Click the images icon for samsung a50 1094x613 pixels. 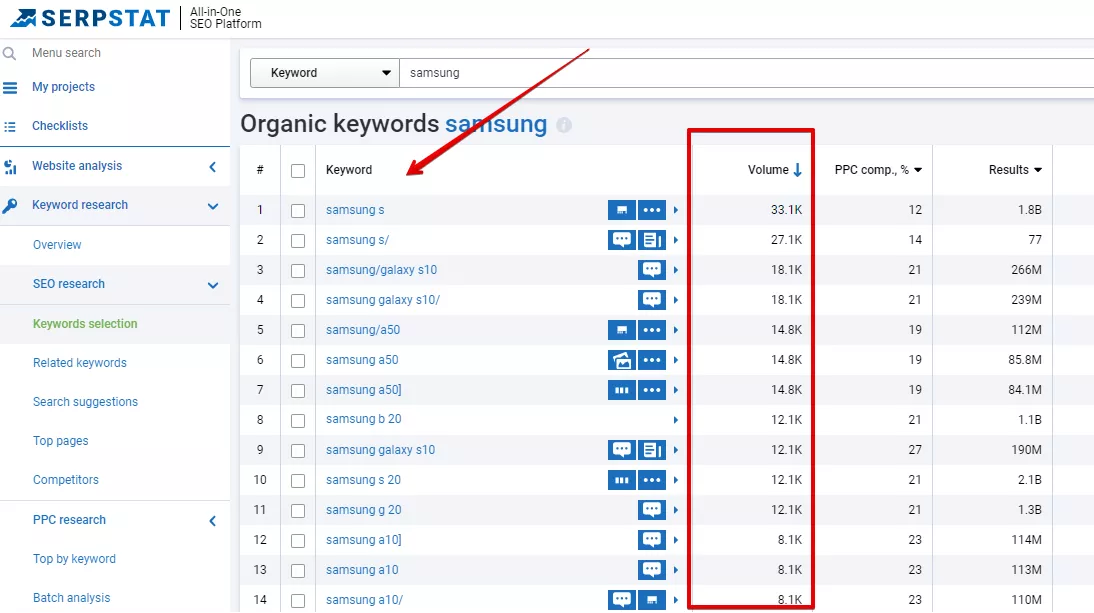pos(622,360)
